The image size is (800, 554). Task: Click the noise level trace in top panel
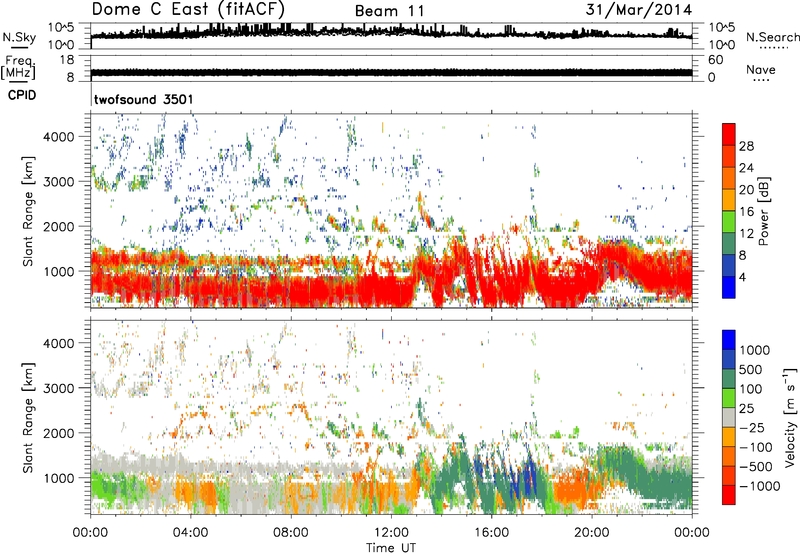coord(391,32)
